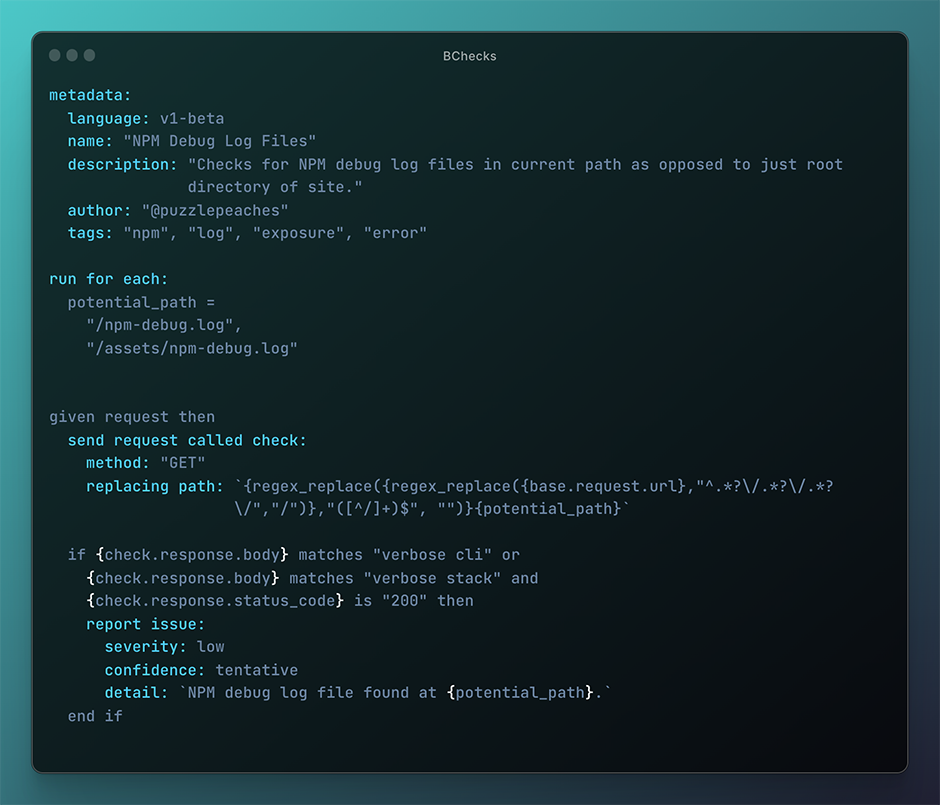Viewport: 940px width, 805px height.
Task: Click the confidence: tentative line
Action: [x=201, y=670]
